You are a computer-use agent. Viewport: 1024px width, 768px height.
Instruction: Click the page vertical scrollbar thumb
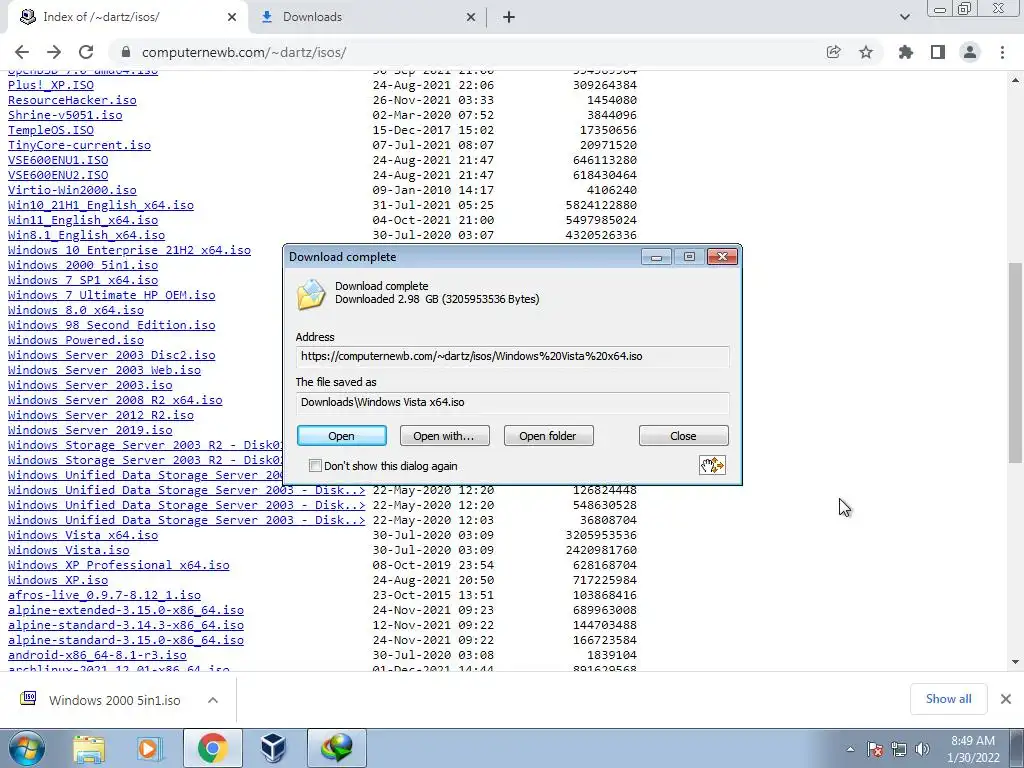point(1016,362)
